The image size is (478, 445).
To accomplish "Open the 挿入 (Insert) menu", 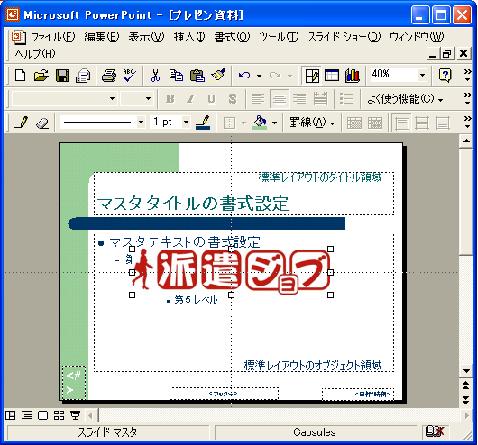I will (189, 37).
